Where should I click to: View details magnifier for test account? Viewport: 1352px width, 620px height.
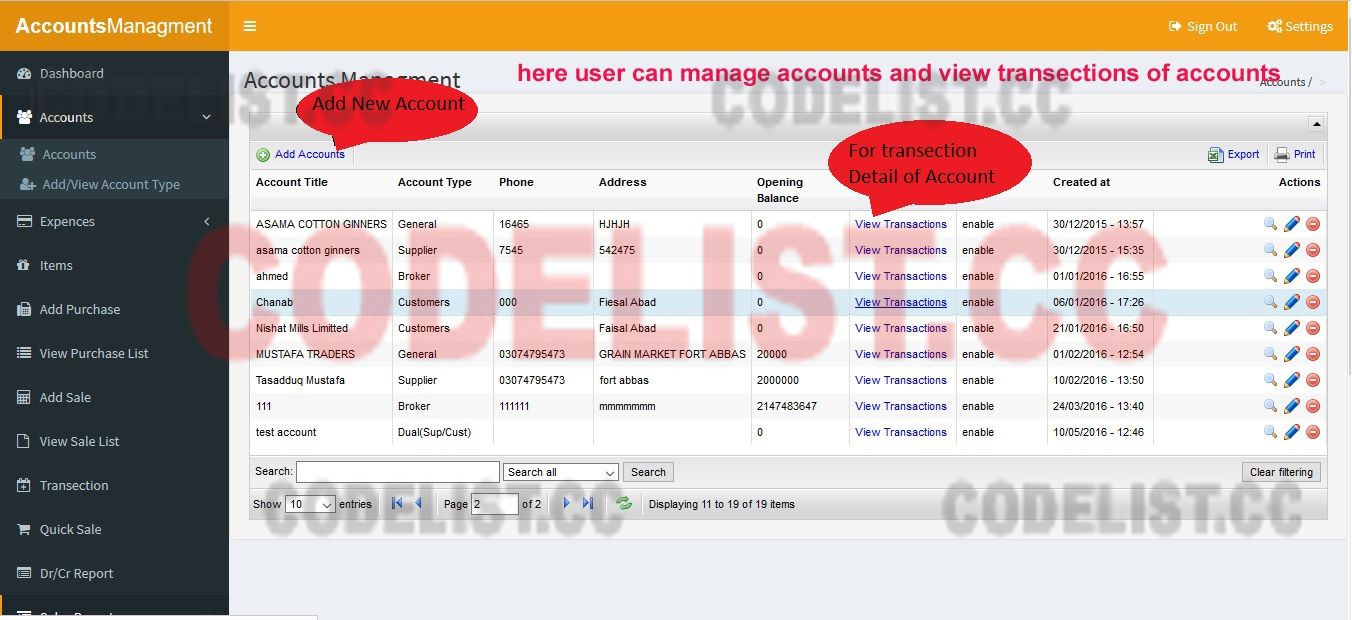(x=1270, y=432)
